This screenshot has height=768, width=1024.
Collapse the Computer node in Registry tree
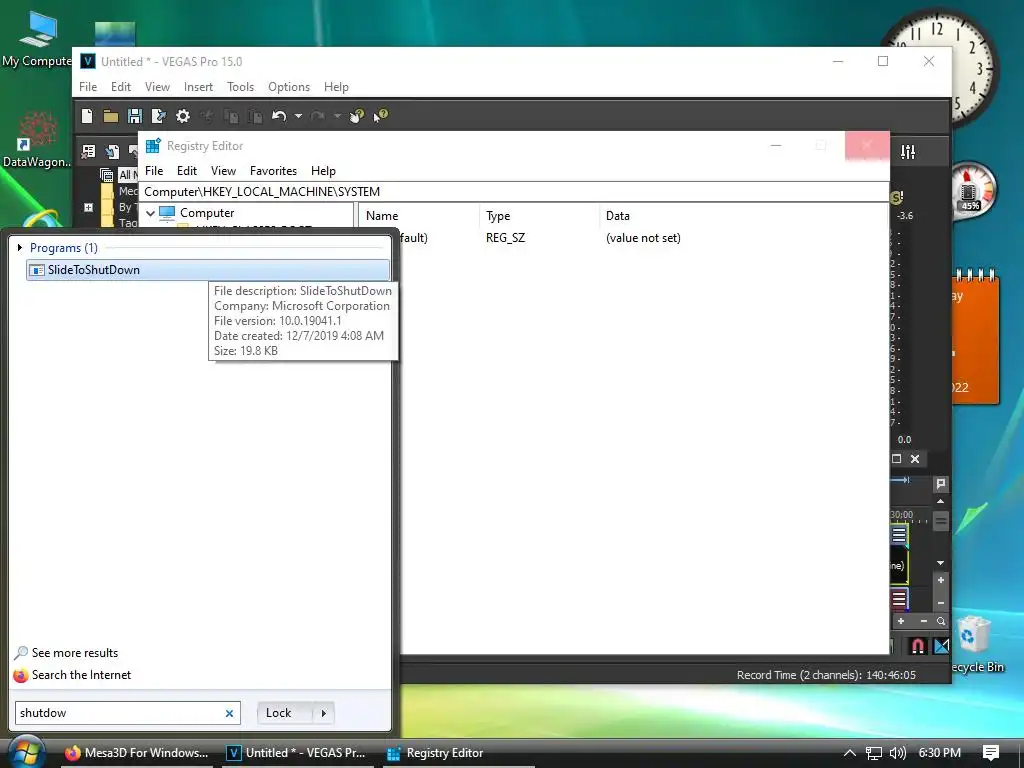[x=150, y=213]
